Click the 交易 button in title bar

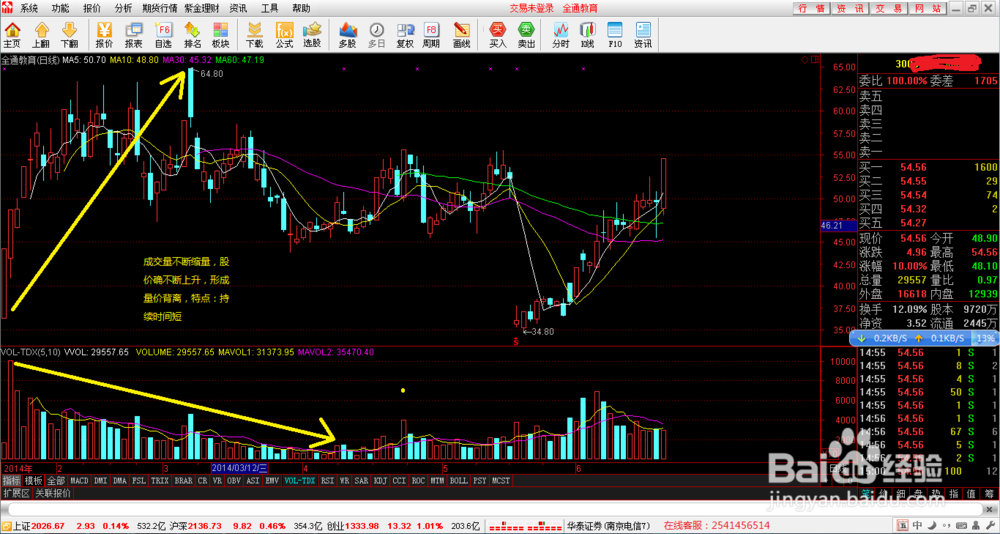tap(889, 8)
